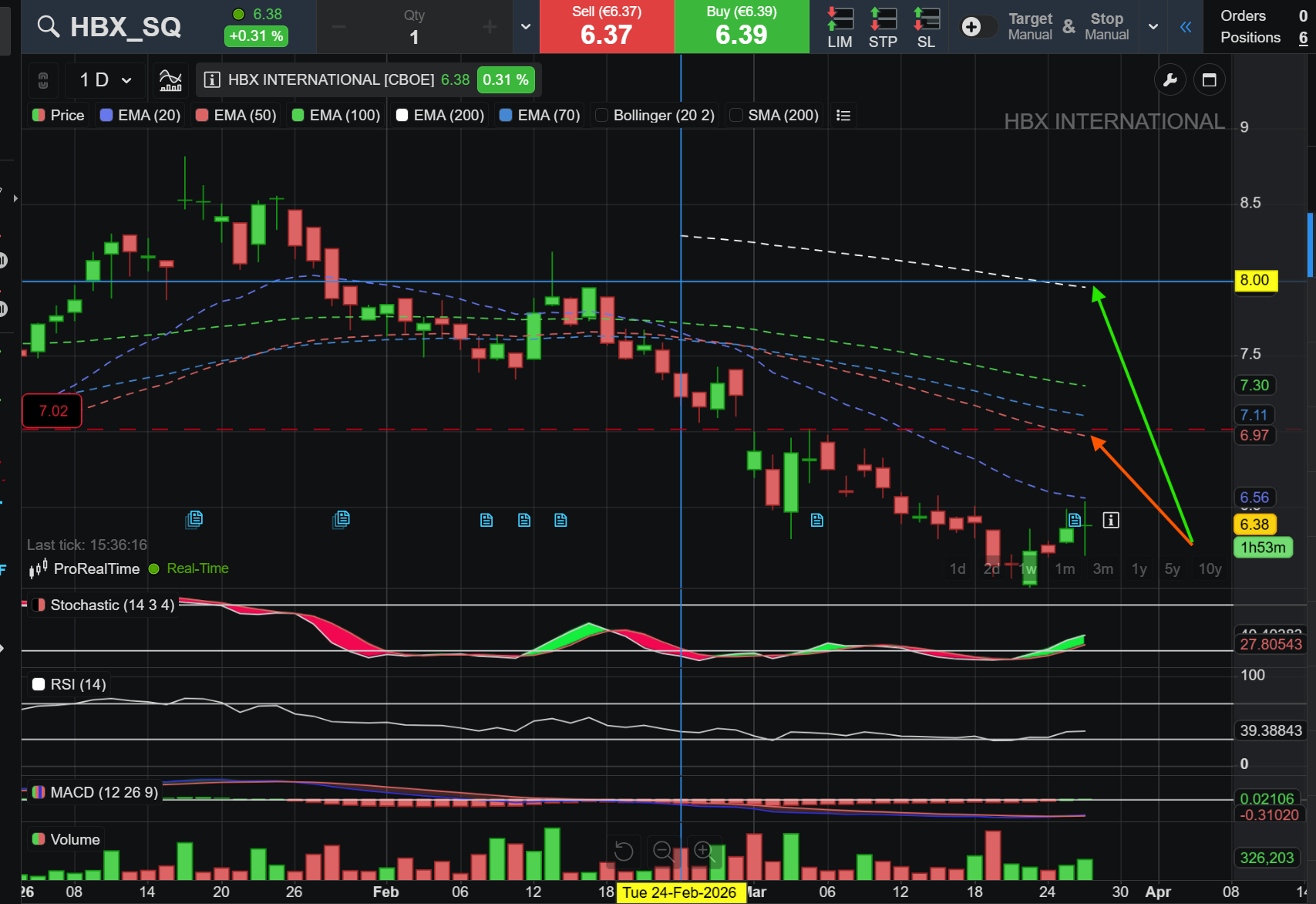Screen dimensions: 1316x904
Task: Expand Target and Stop settings dropdown
Action: tap(1153, 27)
